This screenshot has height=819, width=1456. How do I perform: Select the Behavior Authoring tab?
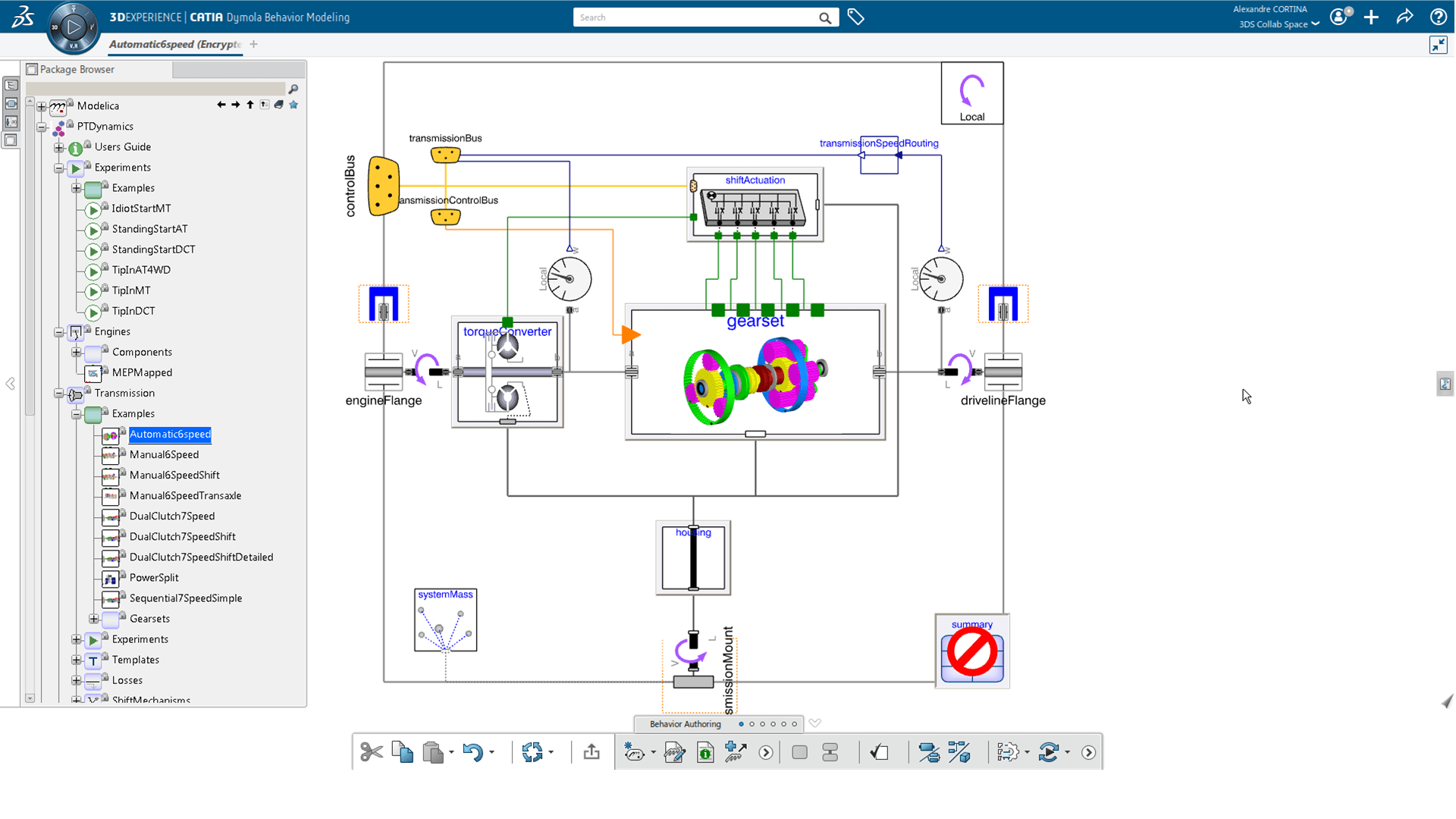[685, 723]
